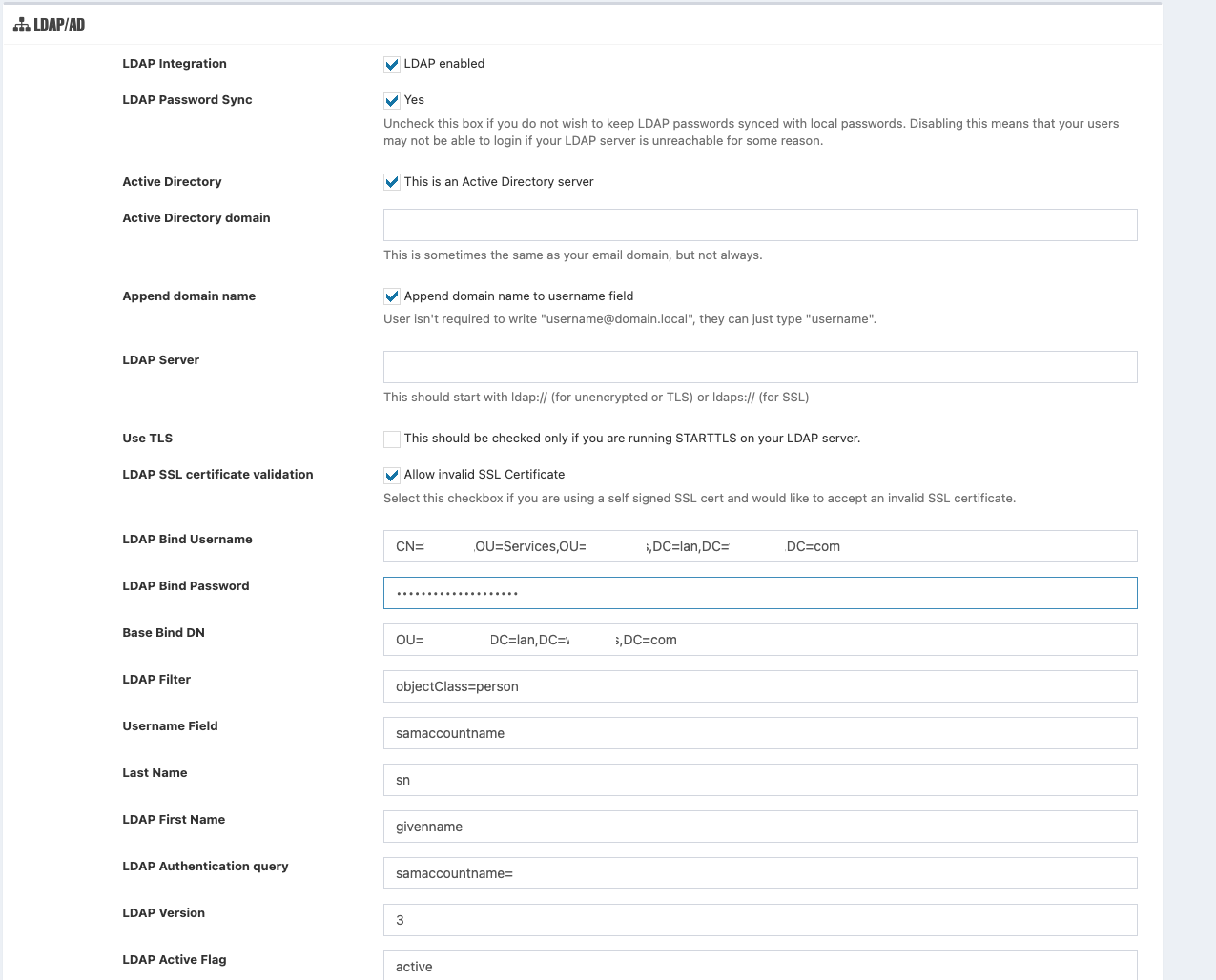
Task: Click the Use TLS label
Action: click(x=148, y=439)
